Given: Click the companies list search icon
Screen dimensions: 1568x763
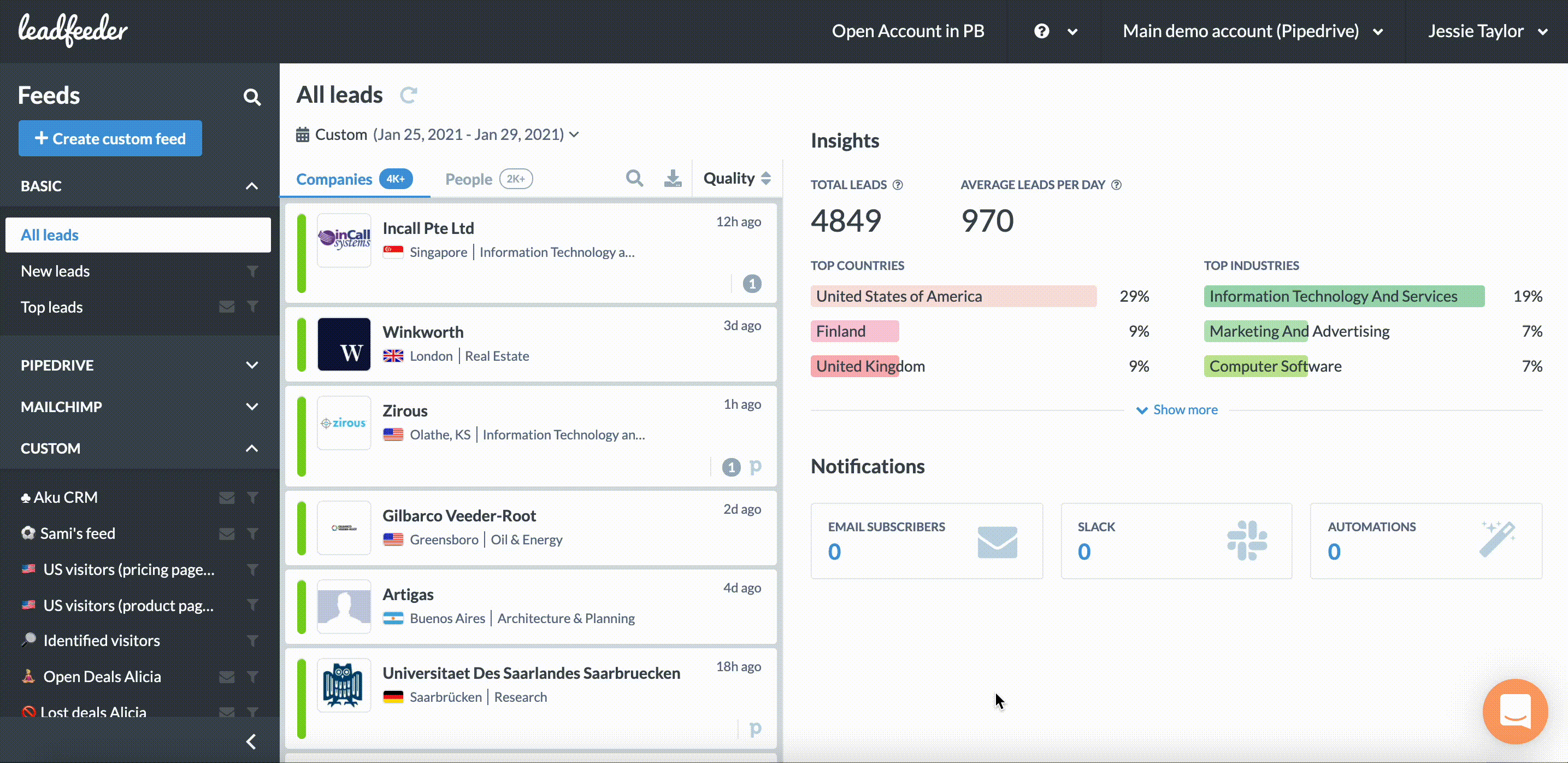Looking at the screenshot, I should click(x=634, y=178).
